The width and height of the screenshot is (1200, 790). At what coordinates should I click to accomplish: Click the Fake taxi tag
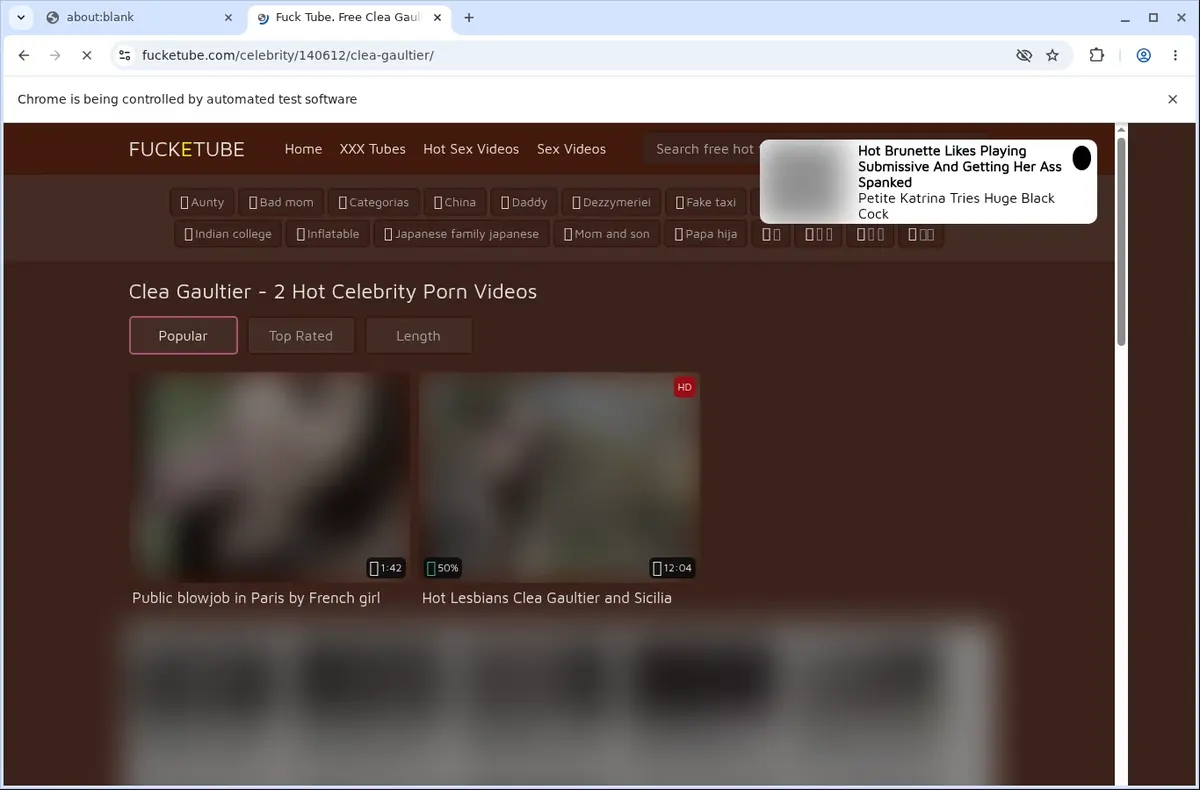point(705,202)
